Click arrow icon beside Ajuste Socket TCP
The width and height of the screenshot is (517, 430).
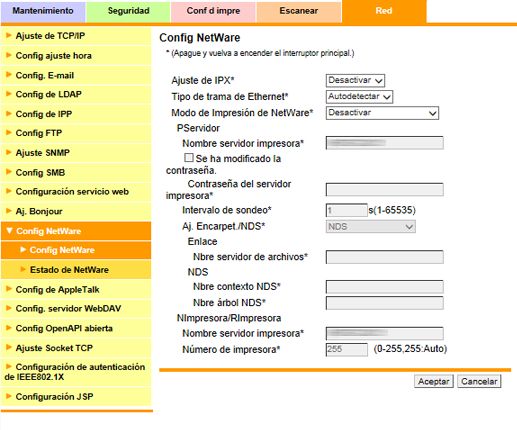9,347
